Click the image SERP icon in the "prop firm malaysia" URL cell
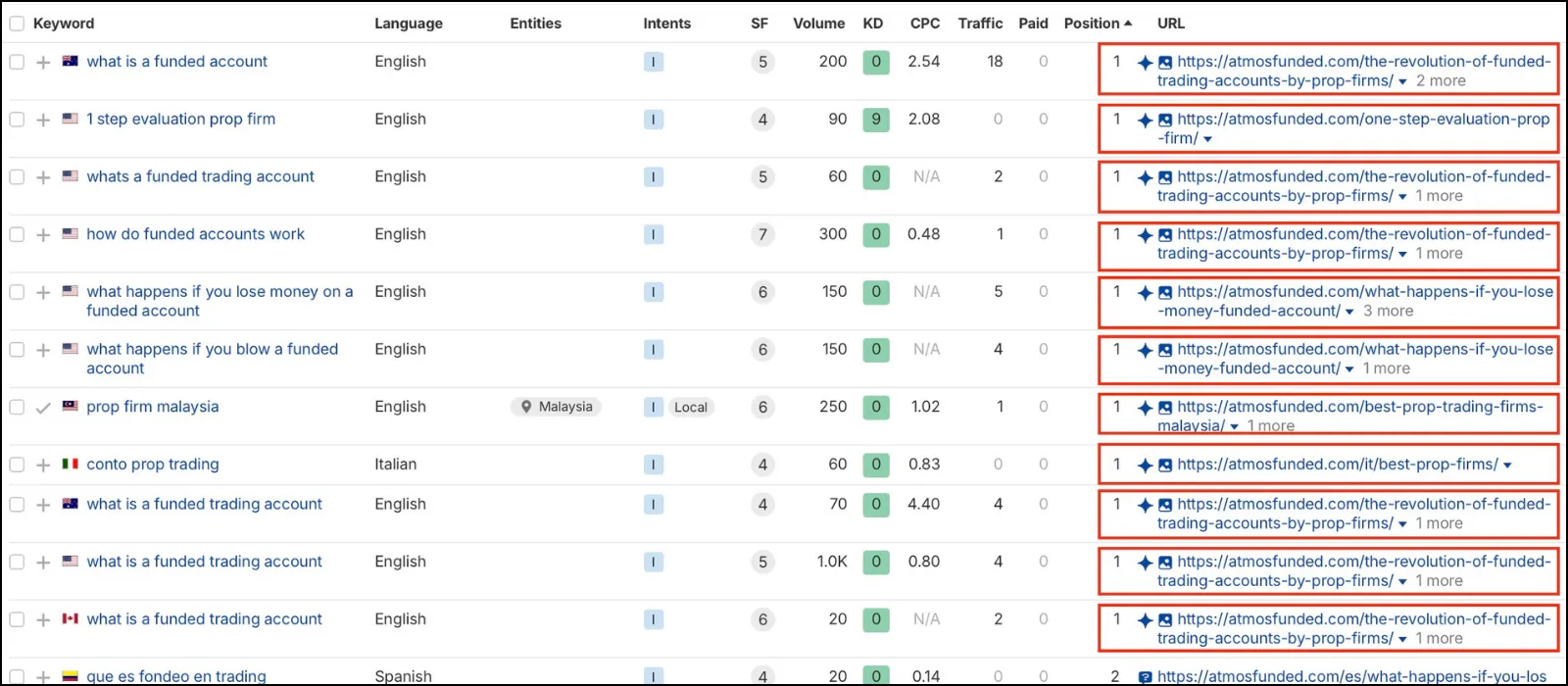Image resolution: width=1568 pixels, height=686 pixels. (1165, 408)
